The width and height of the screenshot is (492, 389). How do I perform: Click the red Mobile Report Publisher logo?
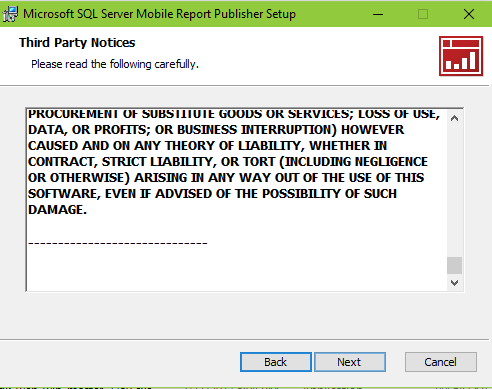click(x=461, y=56)
